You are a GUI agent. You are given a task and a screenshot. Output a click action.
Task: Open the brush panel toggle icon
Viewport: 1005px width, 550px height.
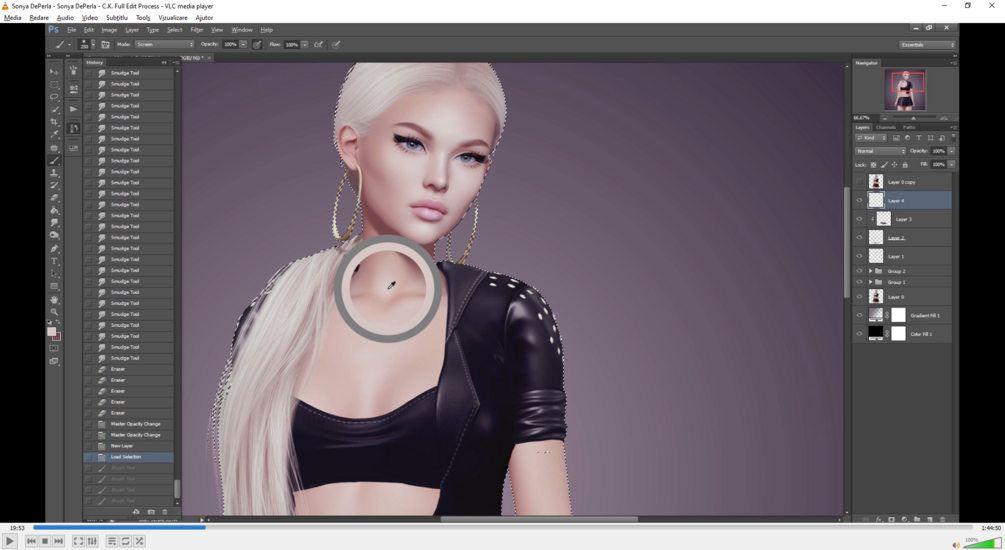[x=105, y=45]
